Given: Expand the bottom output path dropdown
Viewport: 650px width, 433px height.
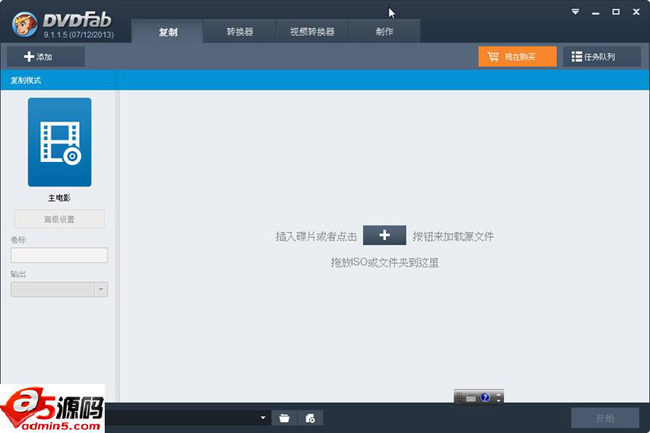Looking at the screenshot, I should [x=263, y=418].
